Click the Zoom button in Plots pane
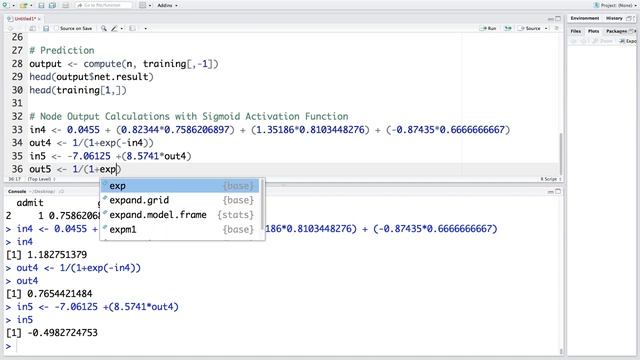This screenshot has width=640, height=360. (602, 41)
